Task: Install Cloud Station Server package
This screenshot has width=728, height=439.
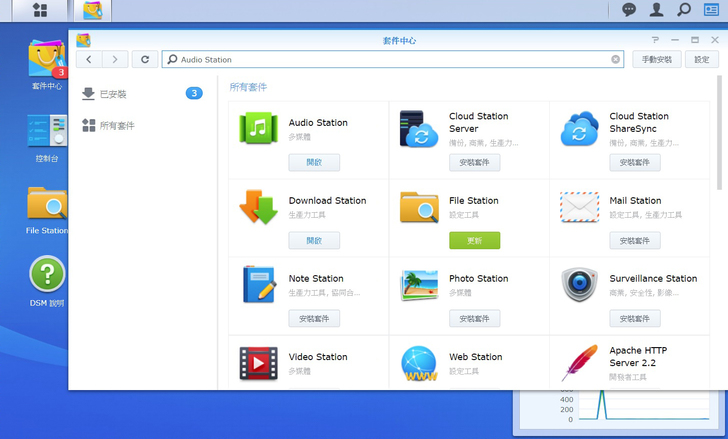Action: 474,162
